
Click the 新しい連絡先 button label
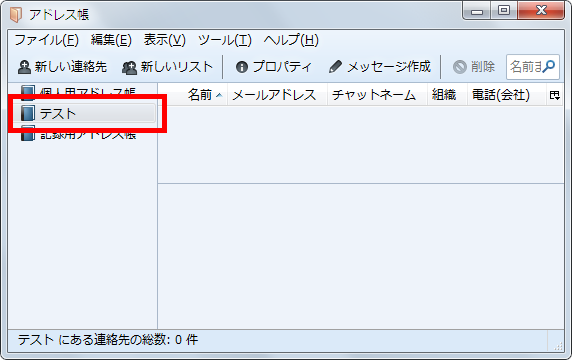pyautogui.click(x=71, y=67)
